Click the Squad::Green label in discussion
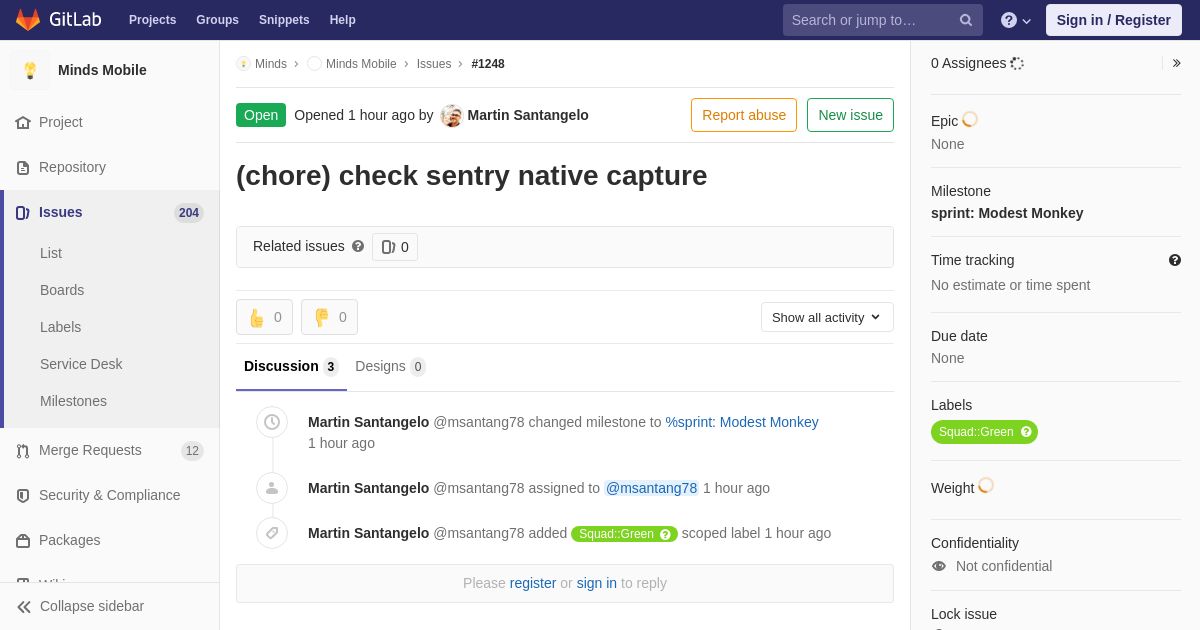 click(615, 534)
